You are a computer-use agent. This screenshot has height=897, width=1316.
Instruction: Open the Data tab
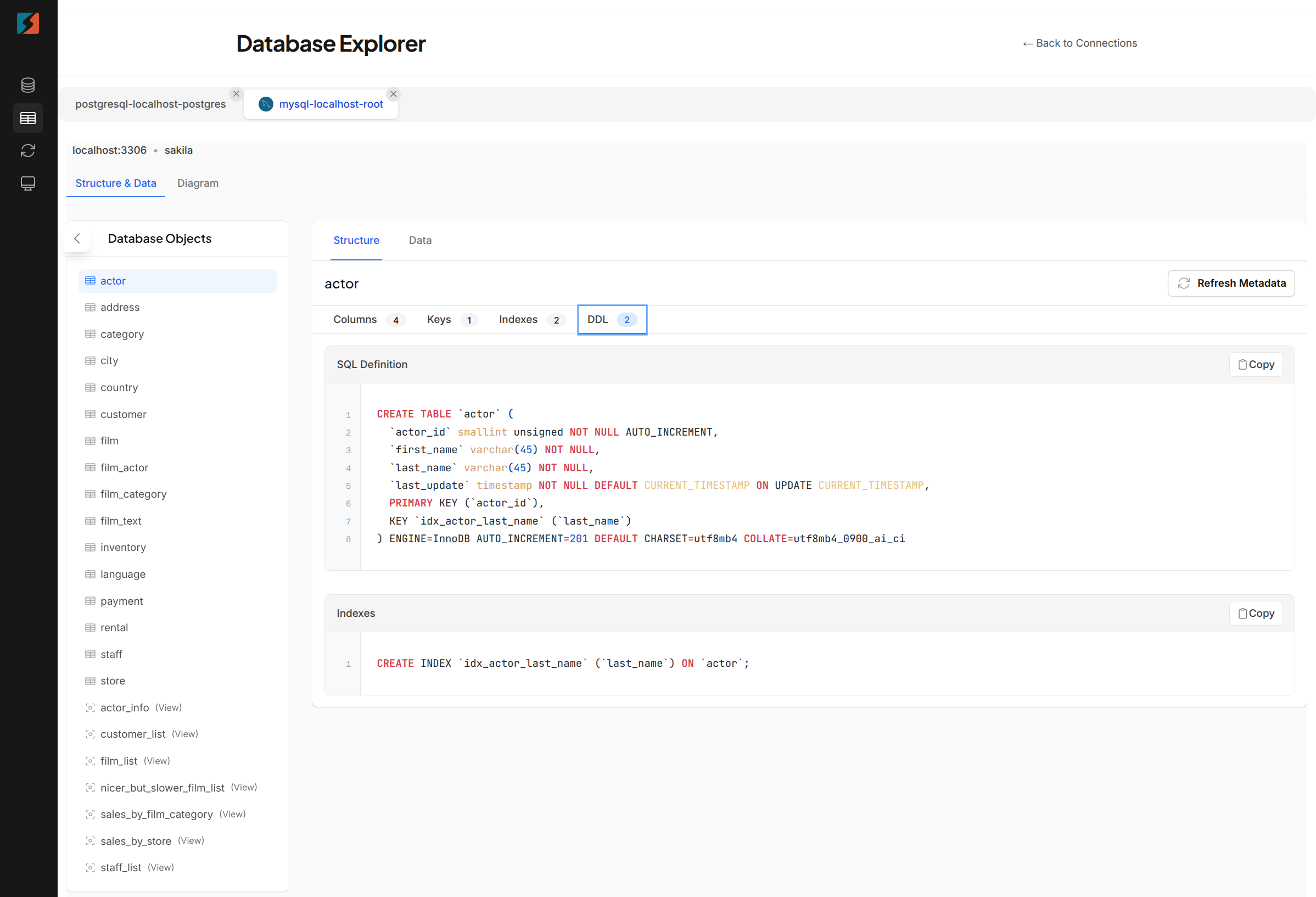pyautogui.click(x=419, y=240)
